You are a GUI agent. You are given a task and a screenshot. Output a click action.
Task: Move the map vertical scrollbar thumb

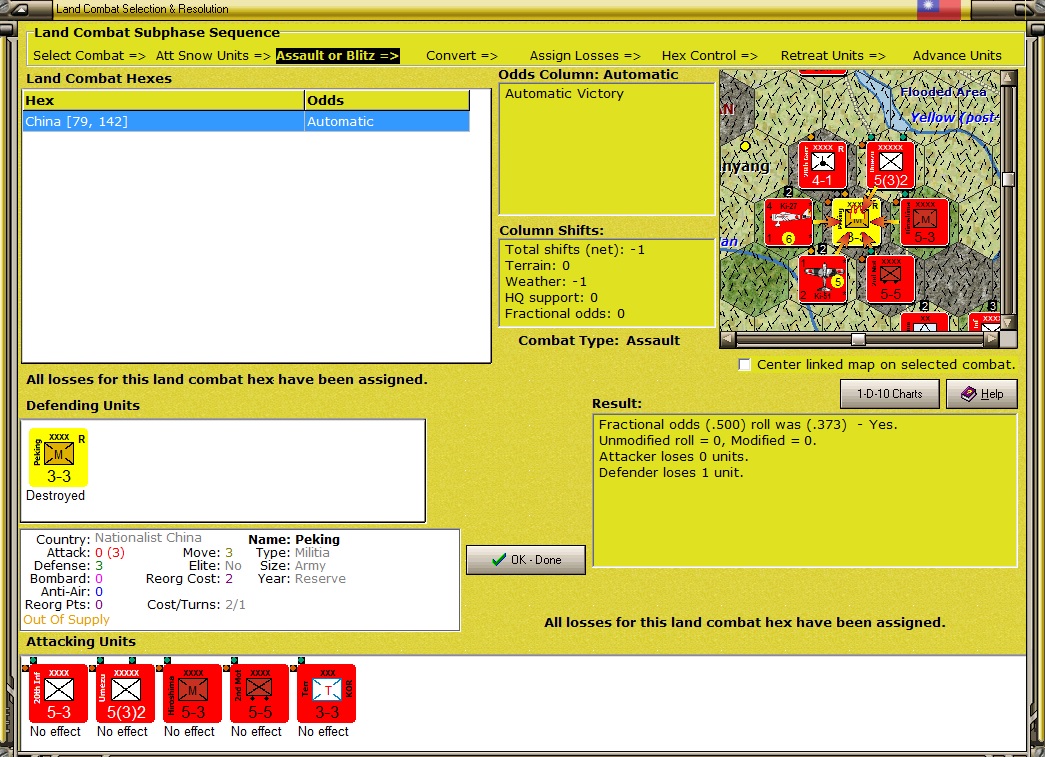click(1008, 179)
